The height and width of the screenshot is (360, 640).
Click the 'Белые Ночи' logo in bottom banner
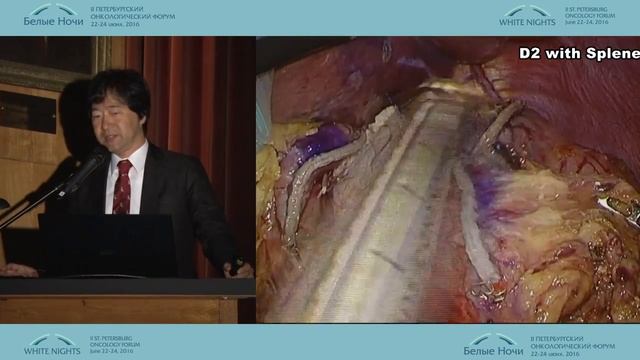point(493,345)
